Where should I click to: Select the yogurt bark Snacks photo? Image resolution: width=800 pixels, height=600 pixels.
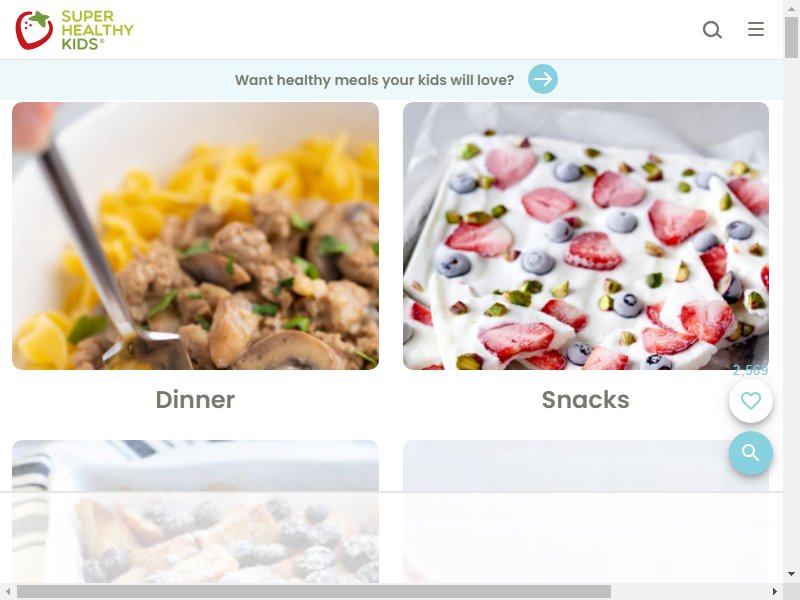coord(586,236)
